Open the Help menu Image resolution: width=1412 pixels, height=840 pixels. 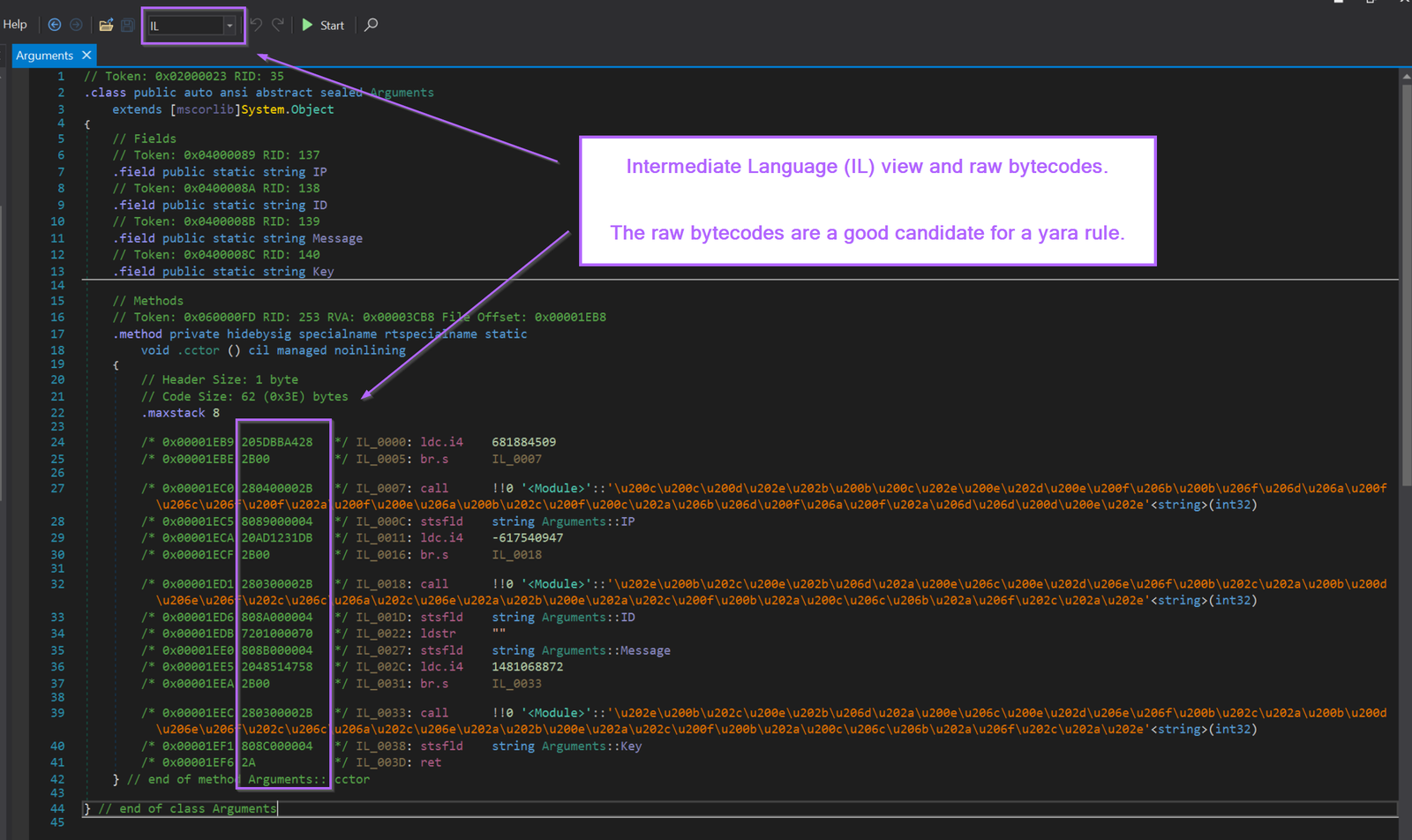coord(15,24)
